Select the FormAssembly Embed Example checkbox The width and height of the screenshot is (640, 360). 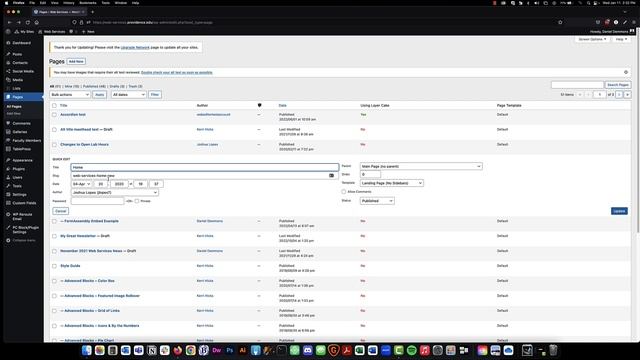pyautogui.click(x=54, y=221)
